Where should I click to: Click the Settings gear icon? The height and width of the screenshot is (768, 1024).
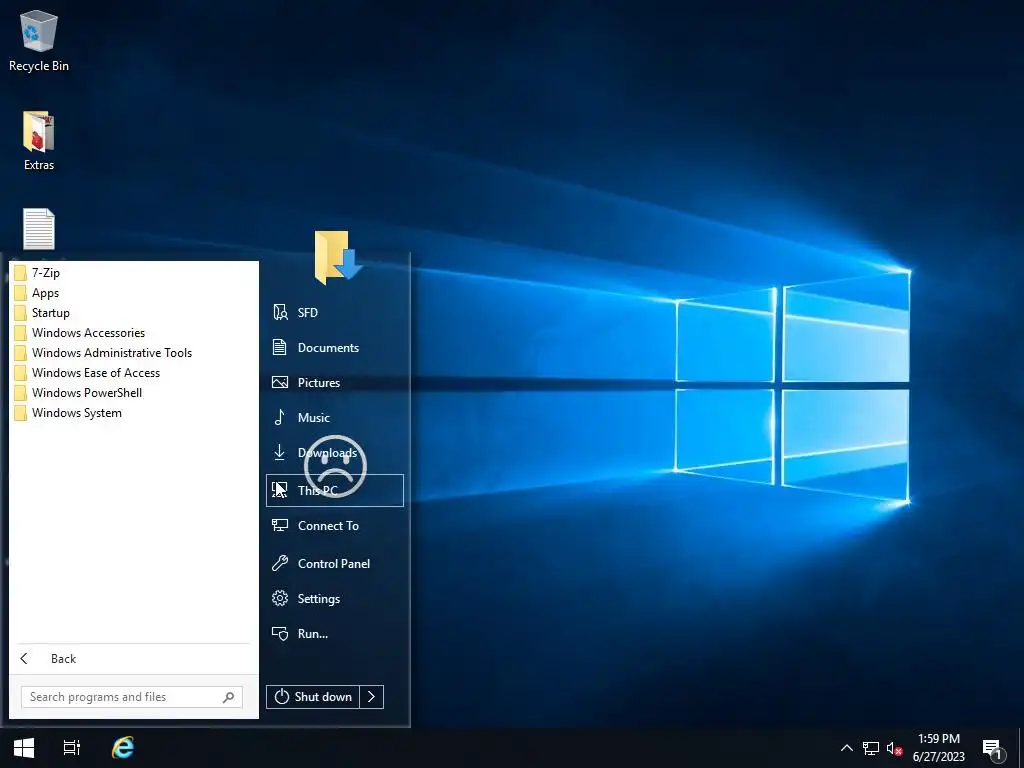tap(280, 598)
